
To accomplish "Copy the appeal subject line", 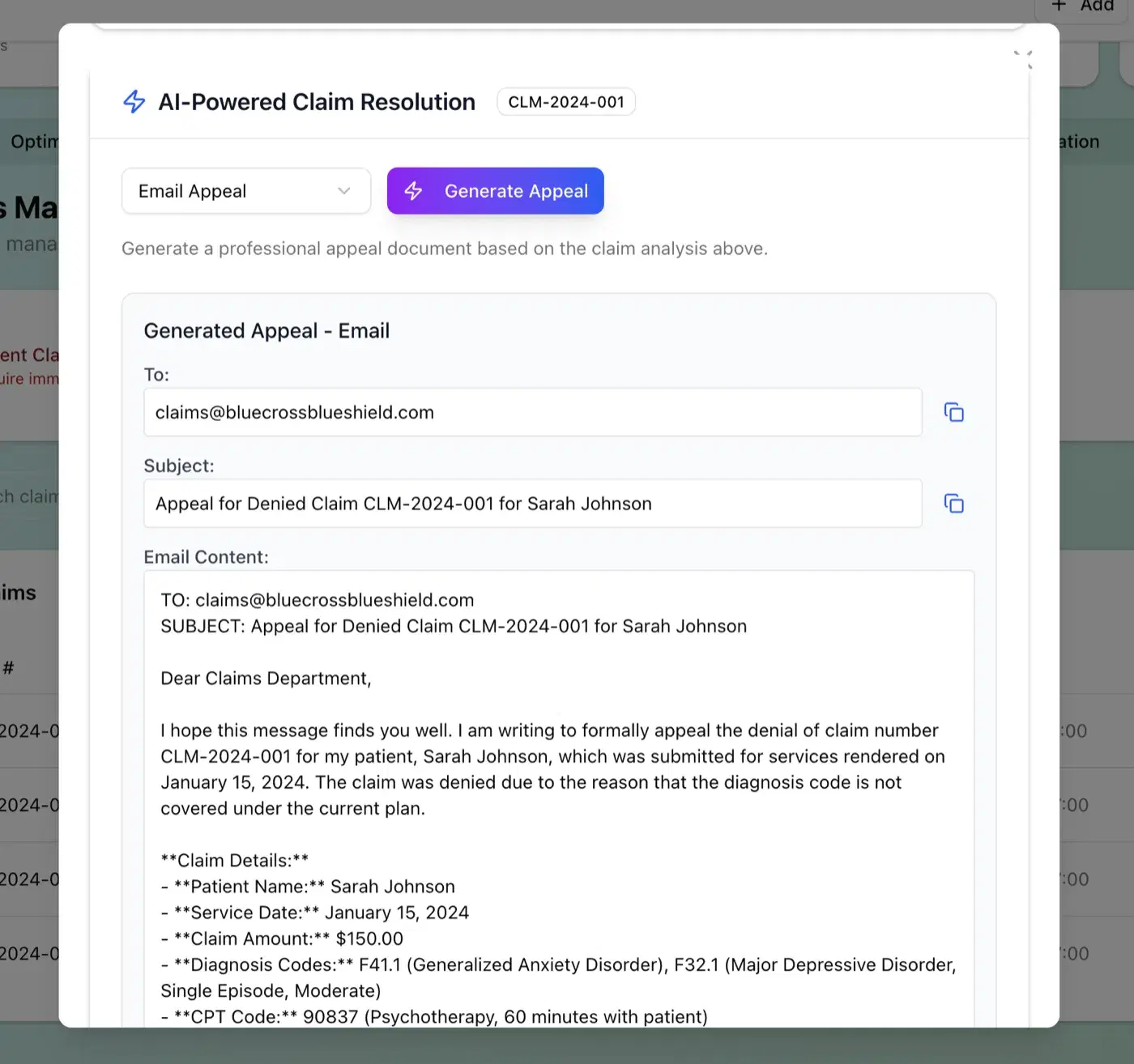I will tap(953, 504).
